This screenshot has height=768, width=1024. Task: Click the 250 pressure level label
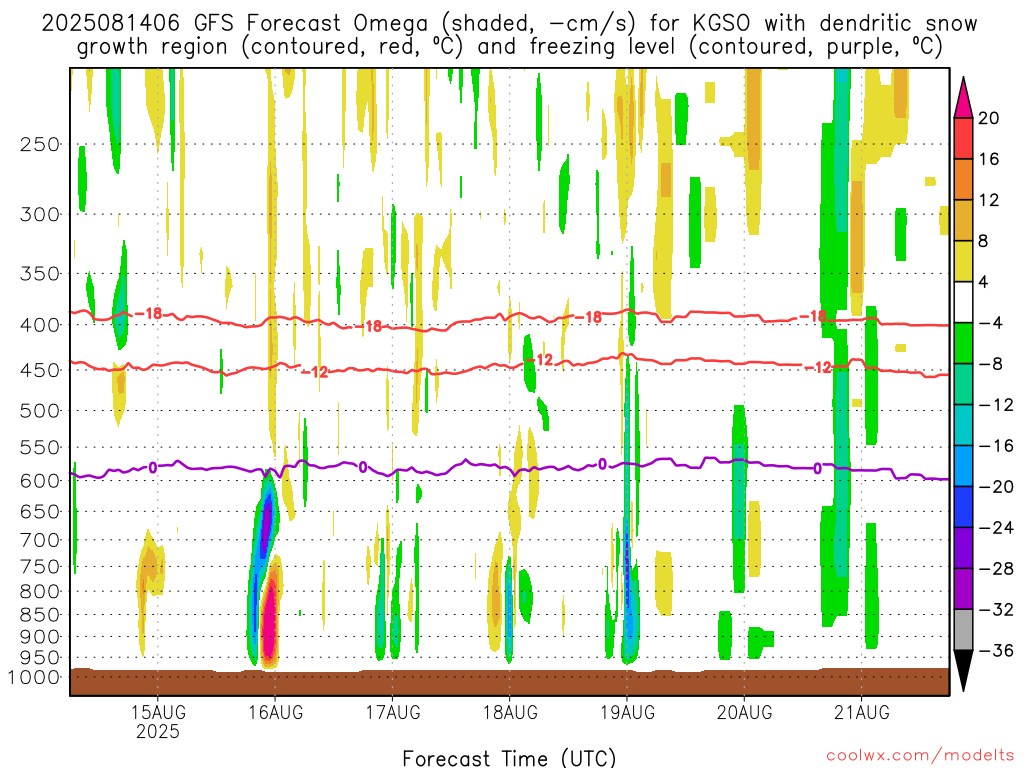tap(40, 144)
